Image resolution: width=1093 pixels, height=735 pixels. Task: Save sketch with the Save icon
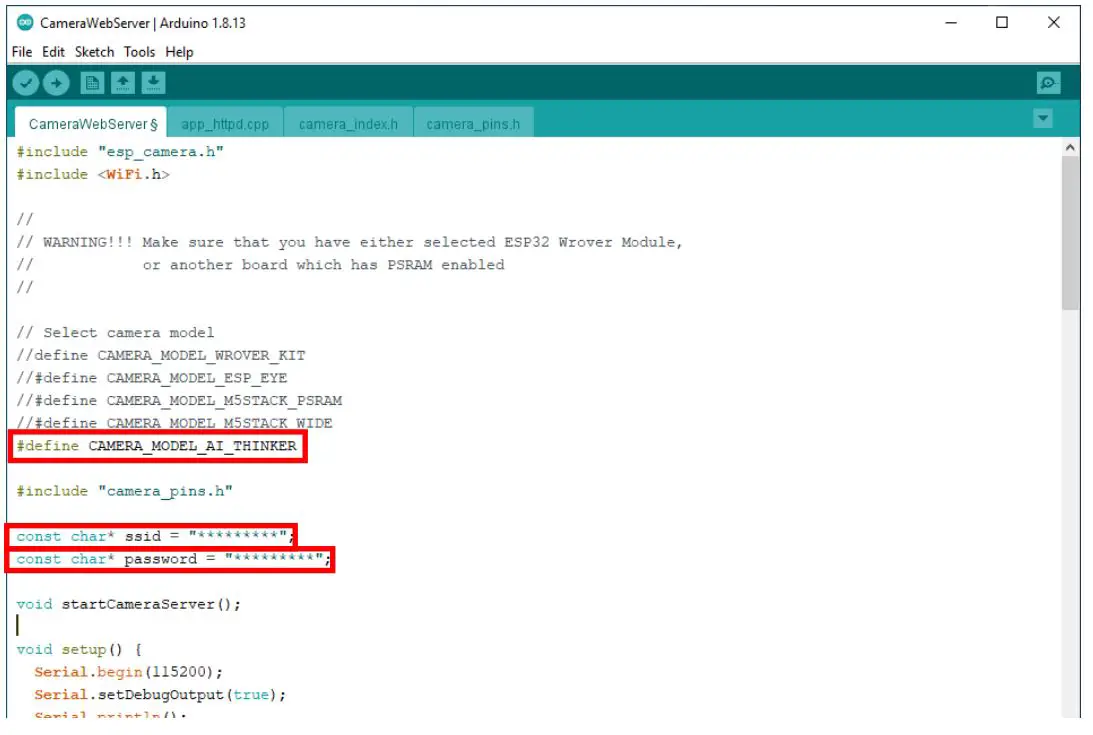pos(153,84)
